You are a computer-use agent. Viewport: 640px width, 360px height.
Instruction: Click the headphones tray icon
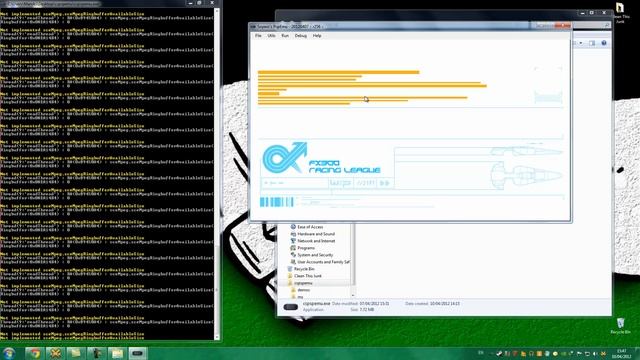[x=531, y=353]
